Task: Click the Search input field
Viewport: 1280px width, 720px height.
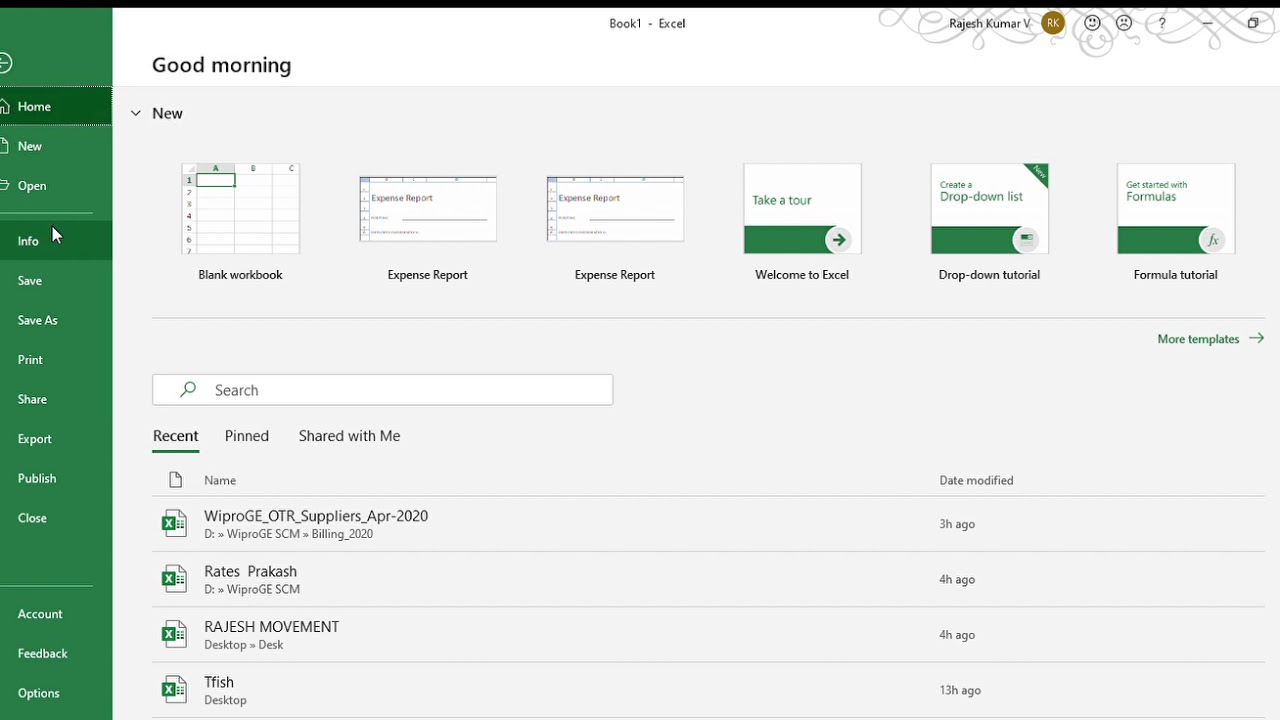Action: [382, 390]
